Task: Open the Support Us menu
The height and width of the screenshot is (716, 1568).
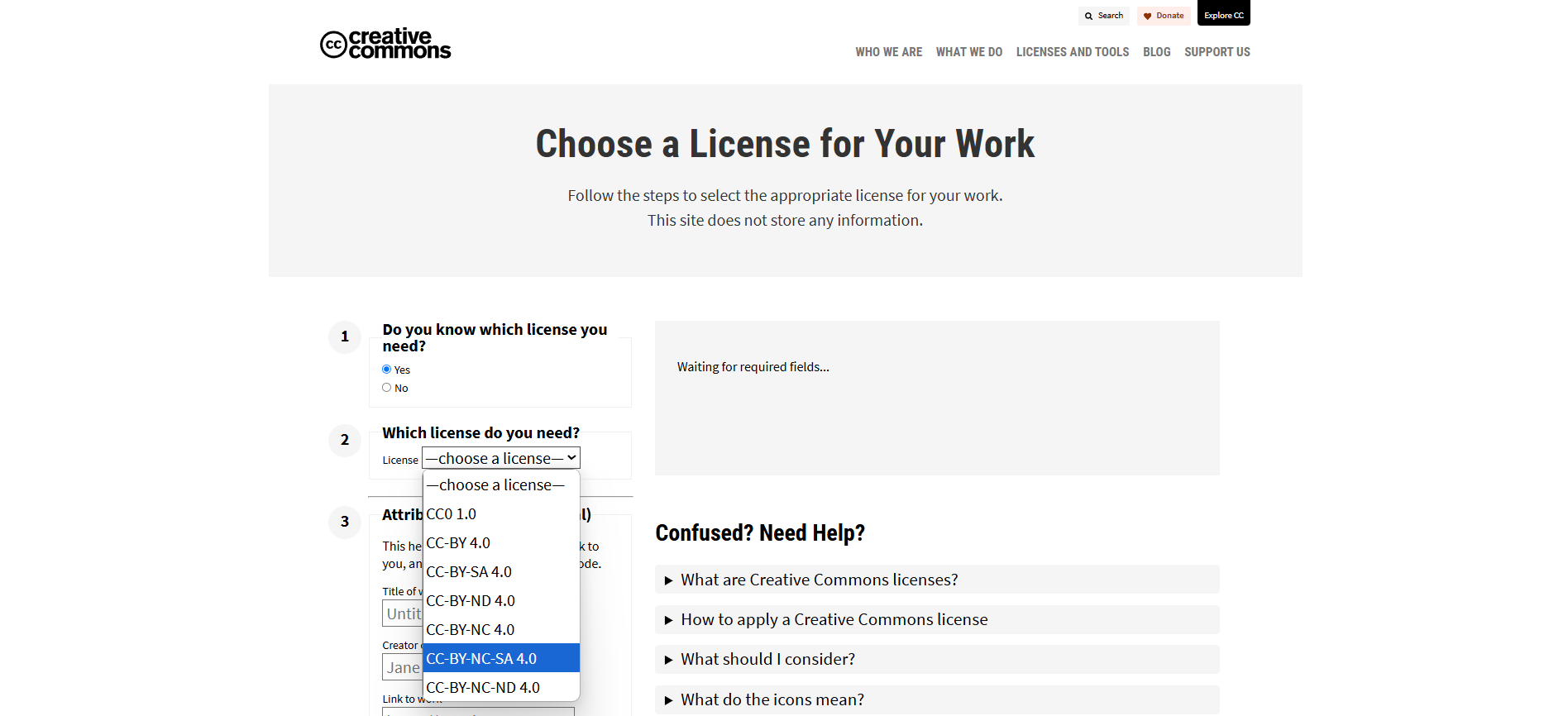Action: 1217,52
